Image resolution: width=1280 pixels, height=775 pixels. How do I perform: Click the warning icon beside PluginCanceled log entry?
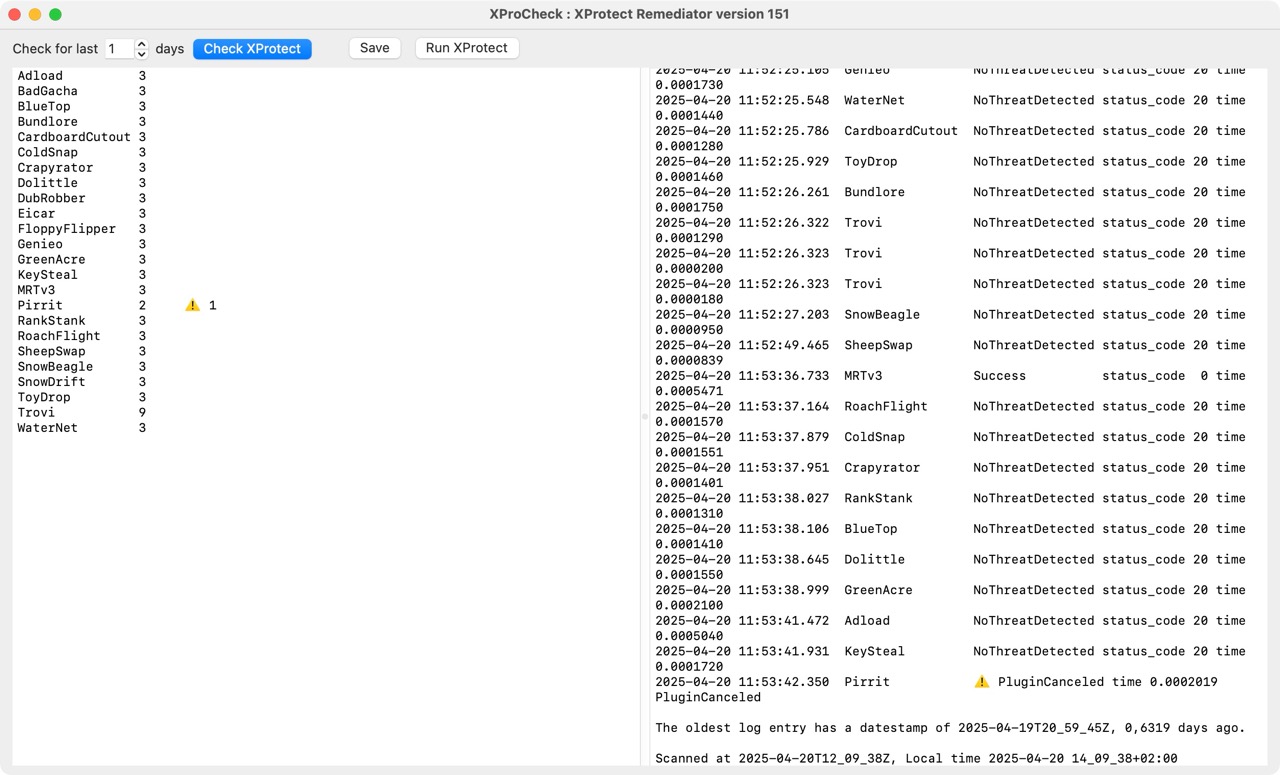pyautogui.click(x=982, y=682)
